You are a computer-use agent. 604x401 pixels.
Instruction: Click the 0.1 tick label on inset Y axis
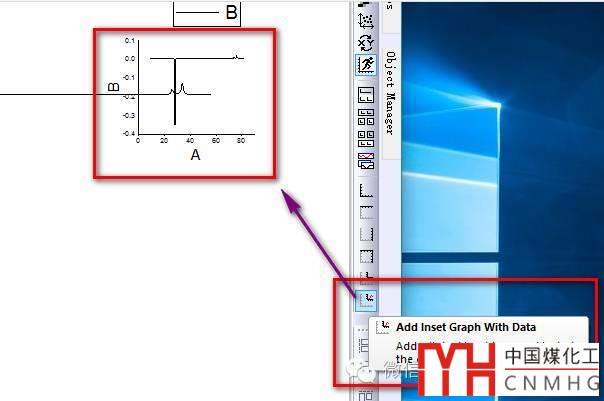[x=129, y=40]
